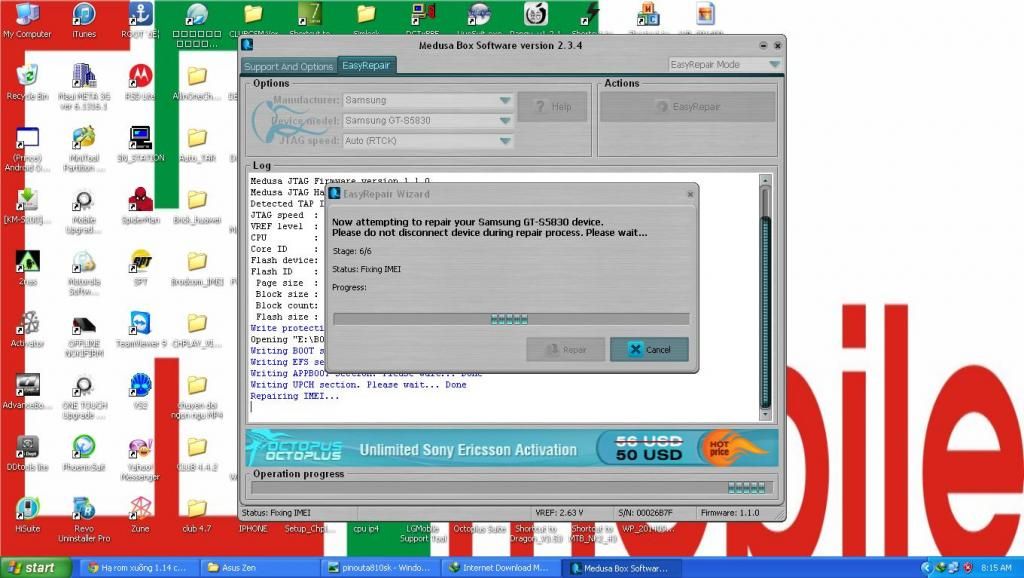Click the Help button in Options
This screenshot has width=1024, height=578.
pos(552,106)
